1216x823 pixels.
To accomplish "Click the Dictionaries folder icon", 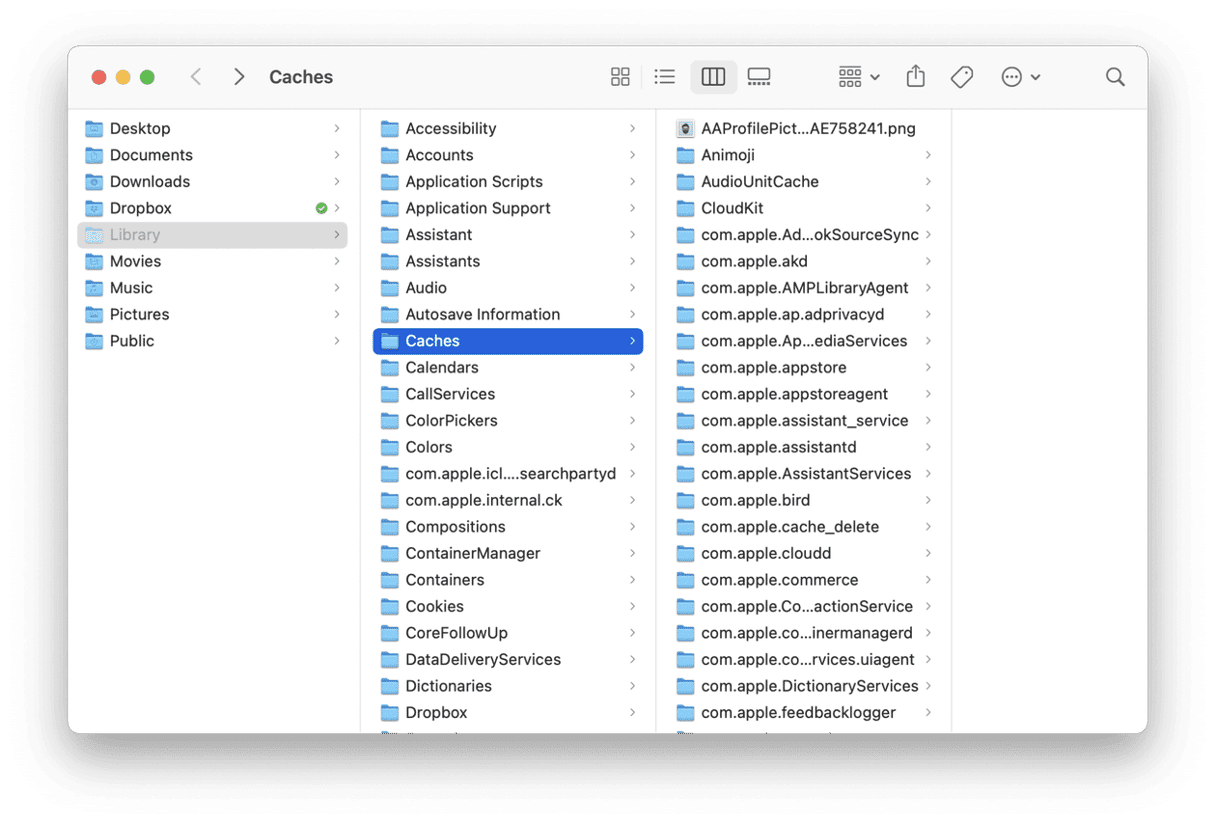I will coord(390,686).
